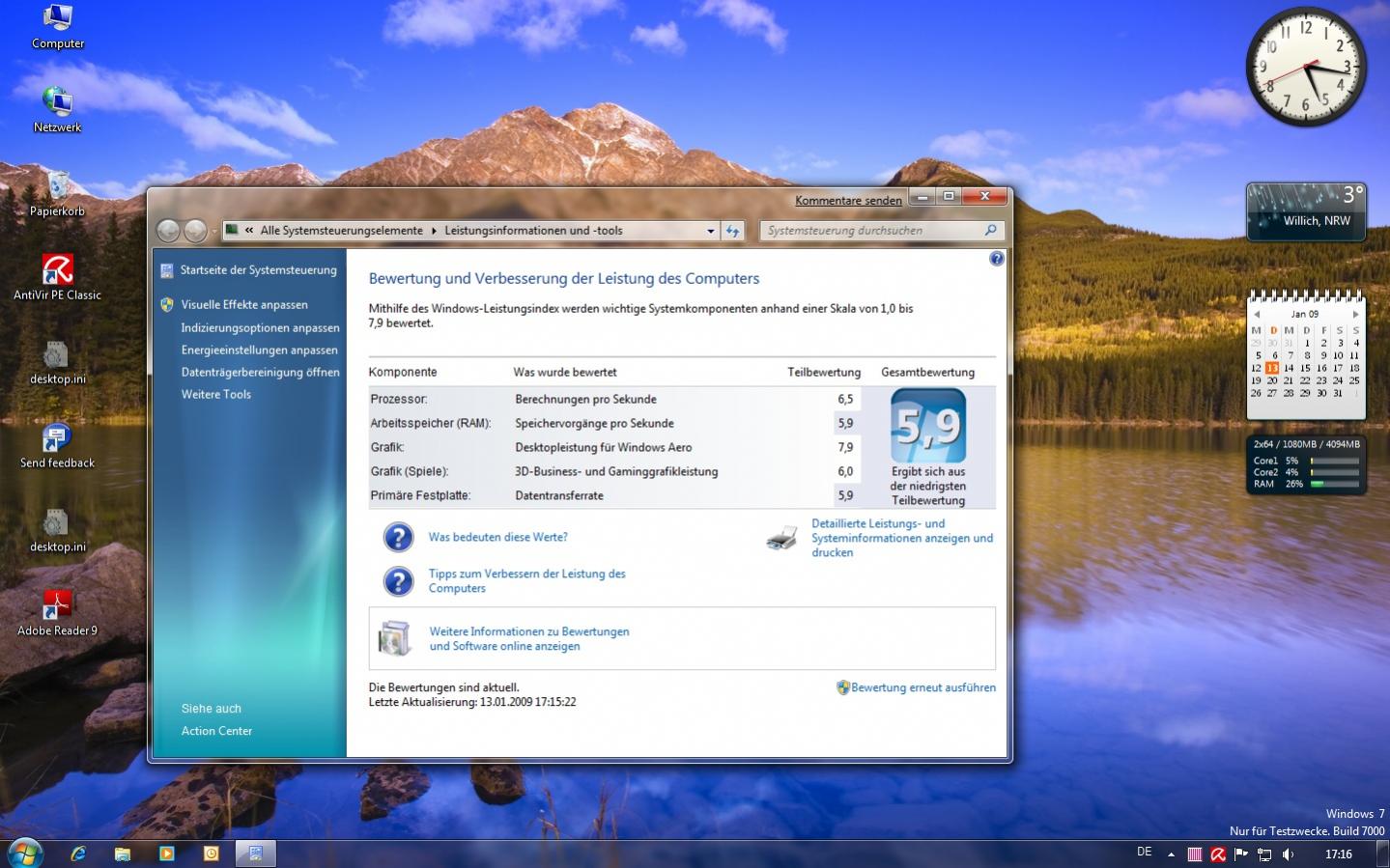Viewport: 1390px width, 868px height.
Task: Select the Papierkorb recycle bin icon
Action: pyautogui.click(x=58, y=193)
